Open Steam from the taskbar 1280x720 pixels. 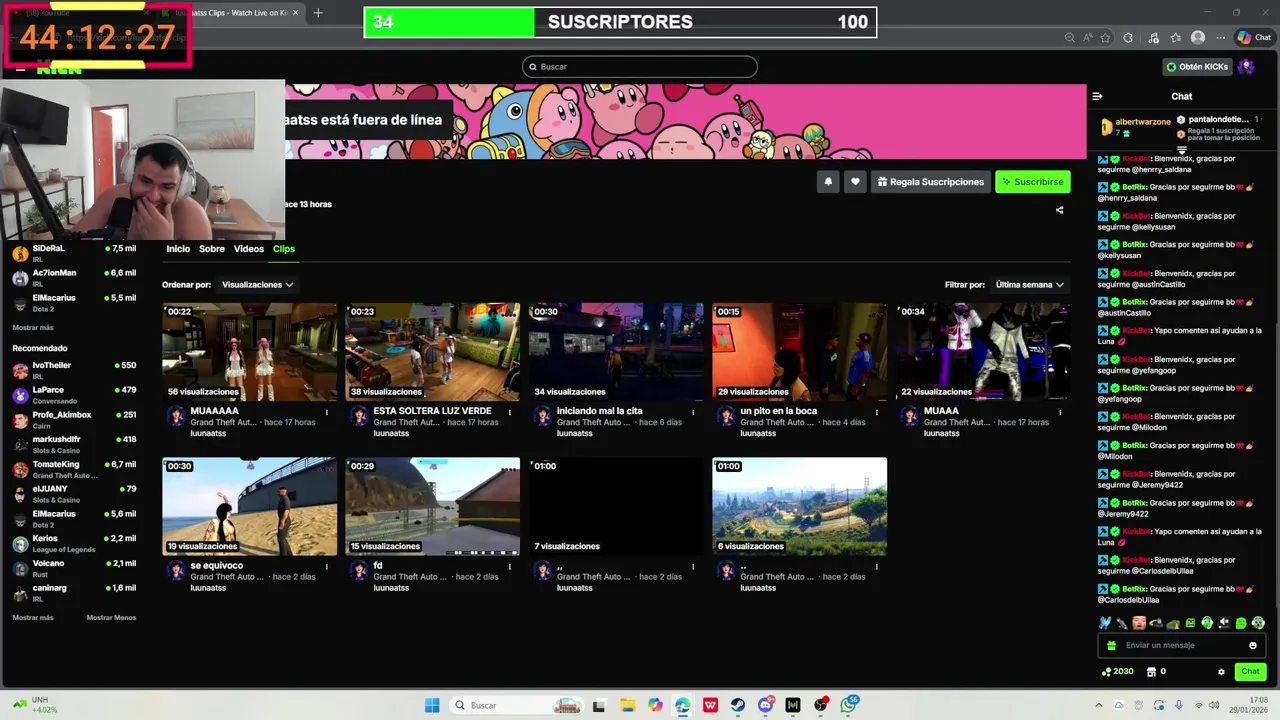pyautogui.click(x=738, y=705)
